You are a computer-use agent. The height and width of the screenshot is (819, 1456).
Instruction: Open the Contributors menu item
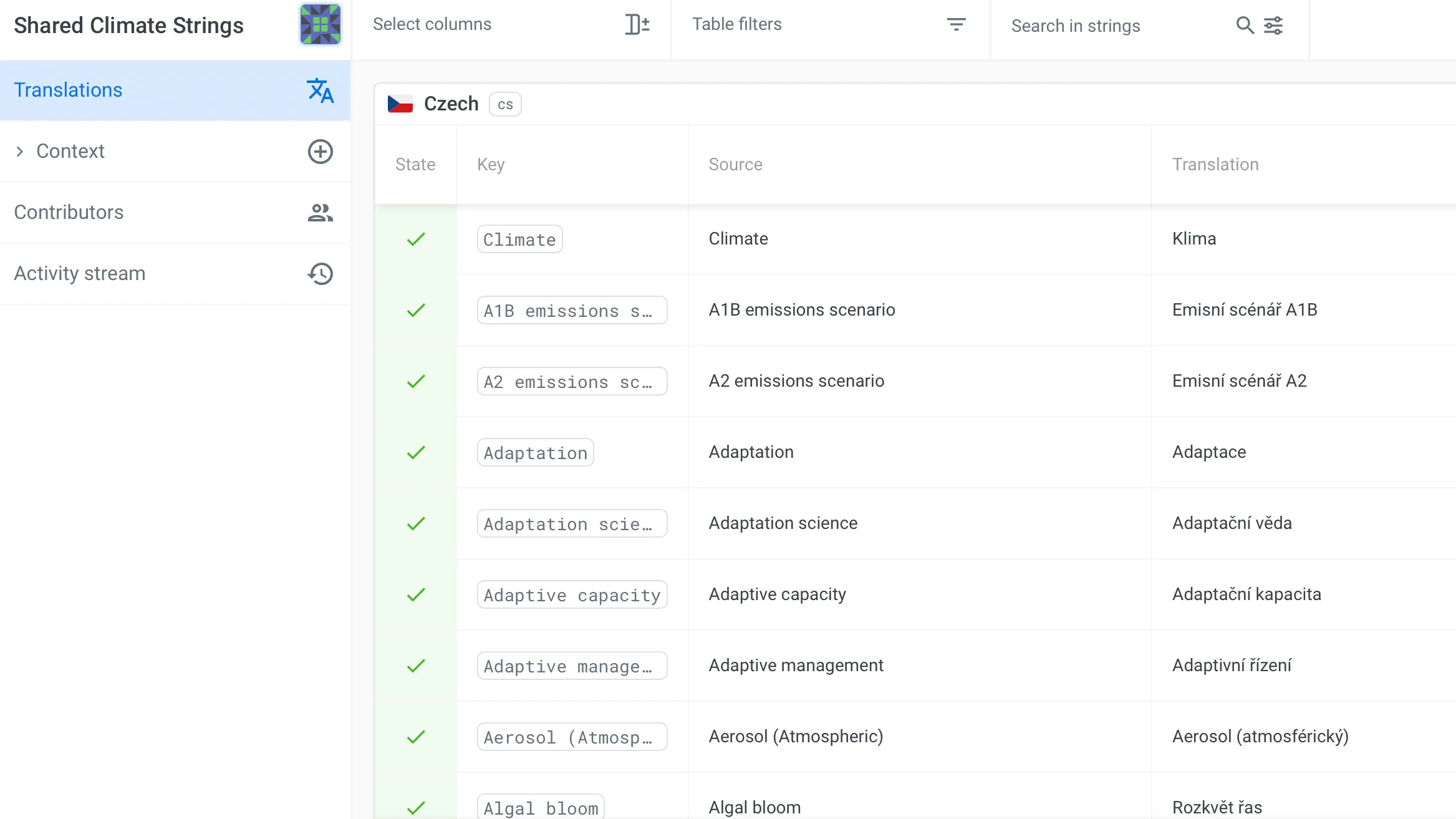[x=69, y=213]
